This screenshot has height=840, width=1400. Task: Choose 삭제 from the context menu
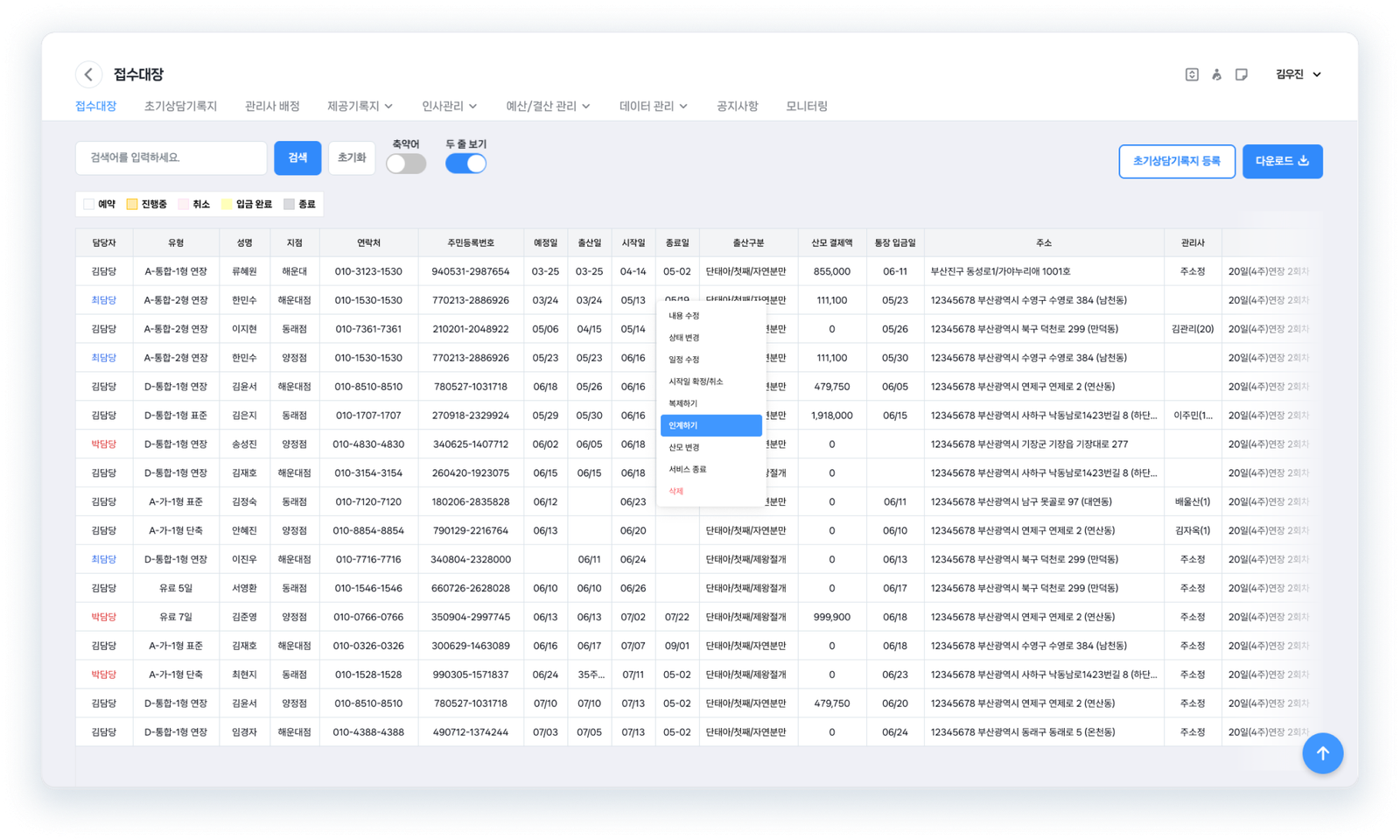click(676, 491)
